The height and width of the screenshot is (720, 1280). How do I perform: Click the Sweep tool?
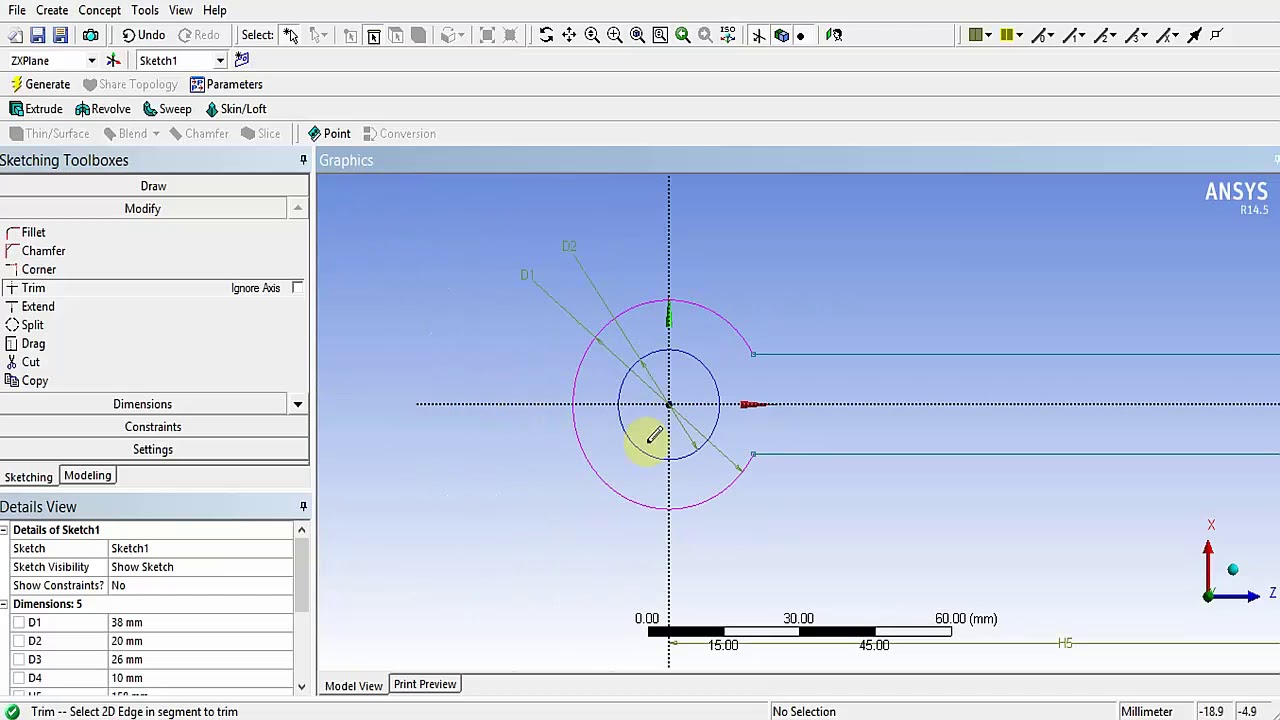(167, 109)
